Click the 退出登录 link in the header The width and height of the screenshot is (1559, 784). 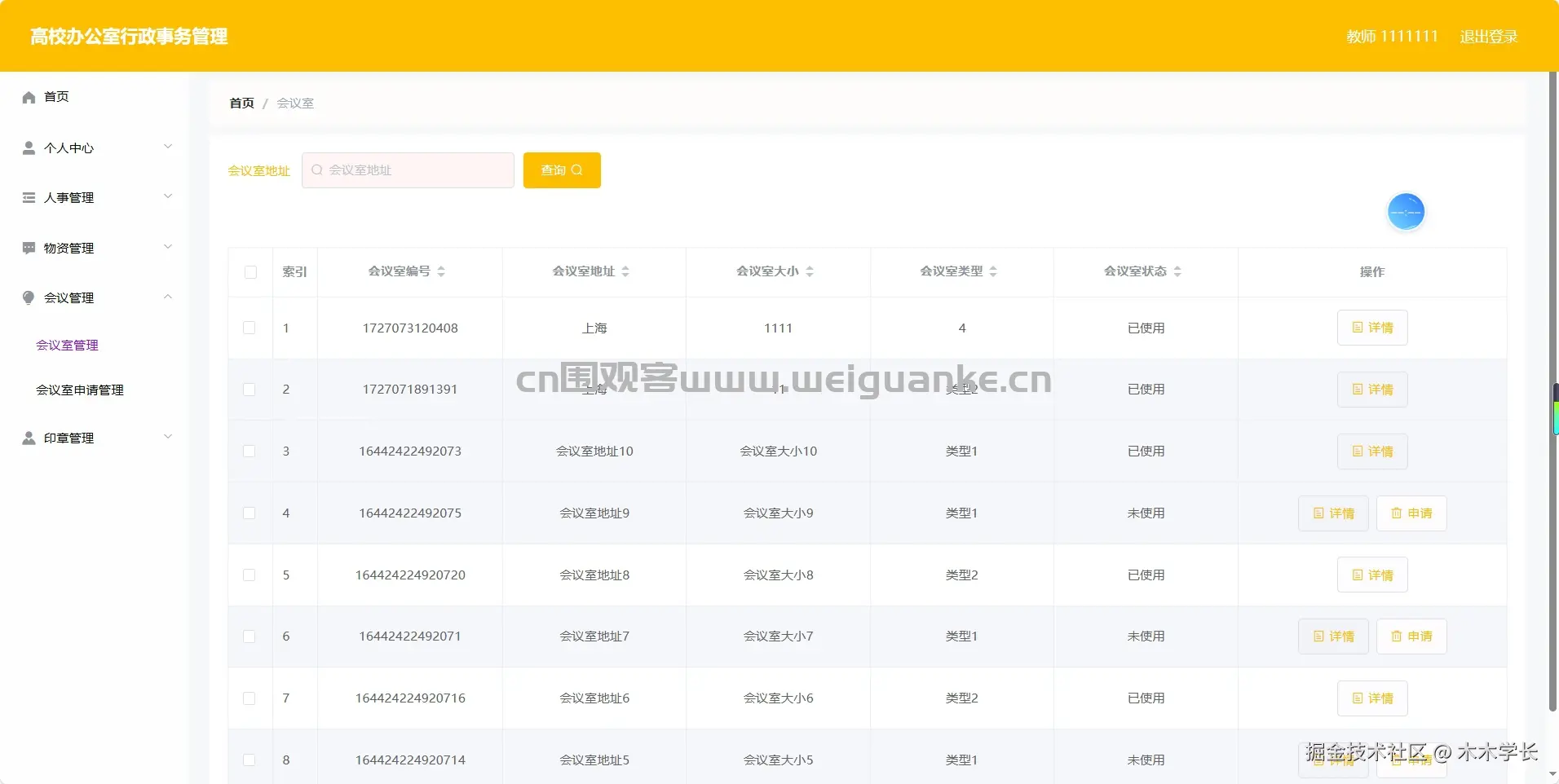click(1488, 37)
